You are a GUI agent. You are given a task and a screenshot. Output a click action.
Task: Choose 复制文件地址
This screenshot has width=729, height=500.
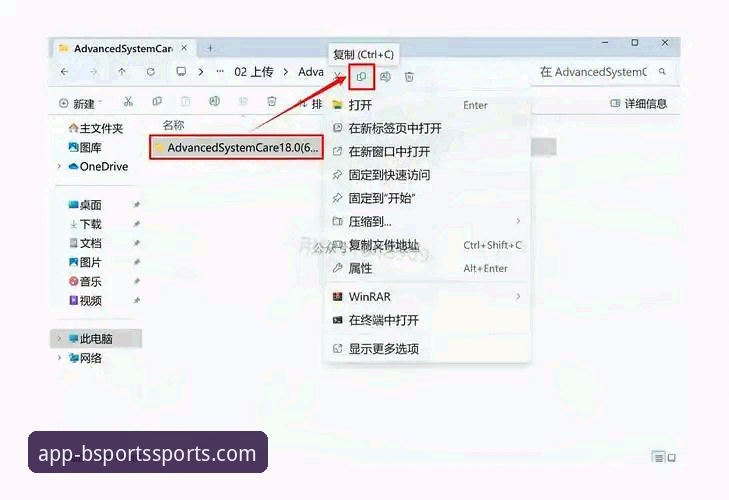(x=426, y=245)
